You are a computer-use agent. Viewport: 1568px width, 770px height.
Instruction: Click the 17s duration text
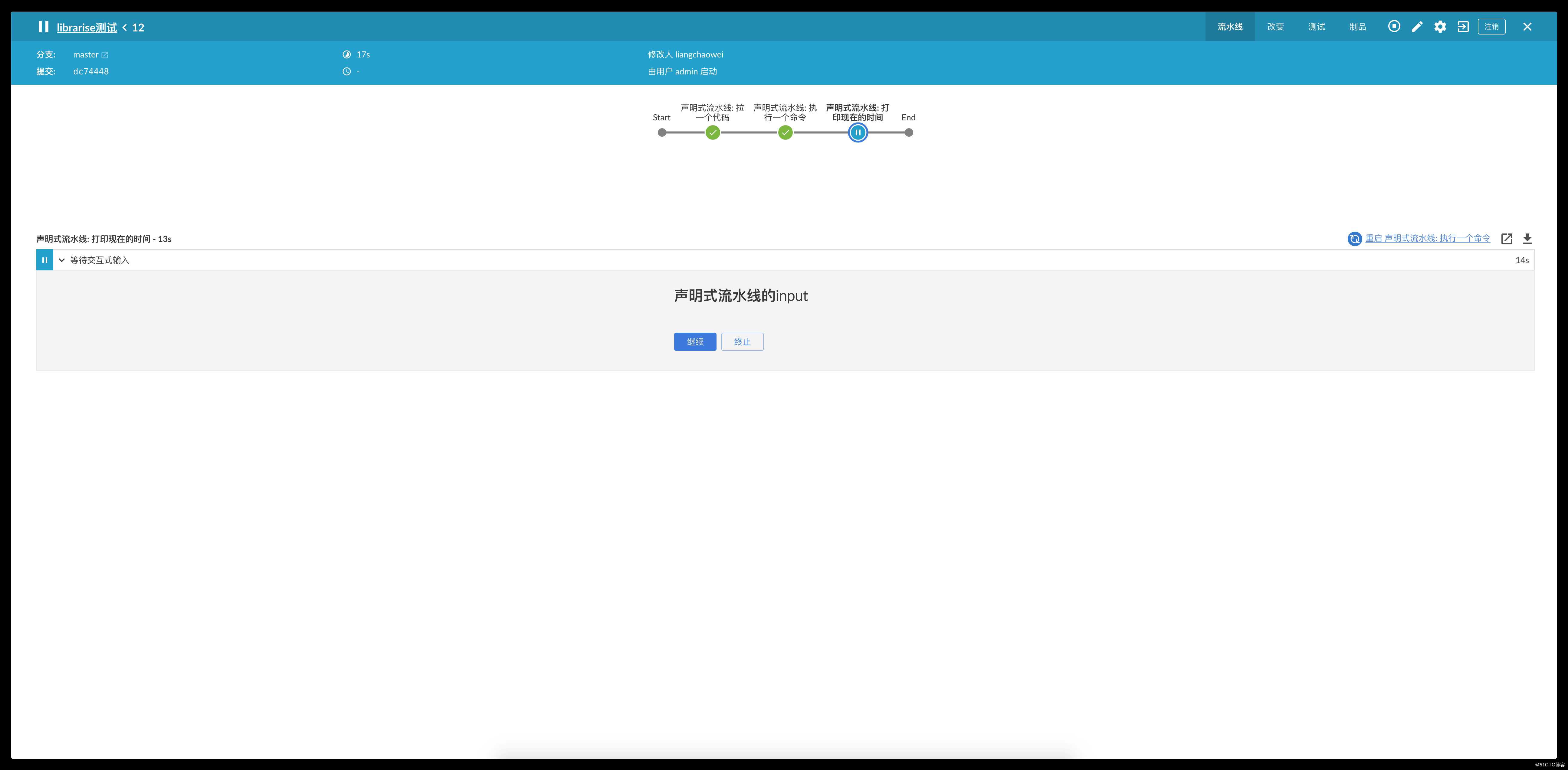click(363, 55)
